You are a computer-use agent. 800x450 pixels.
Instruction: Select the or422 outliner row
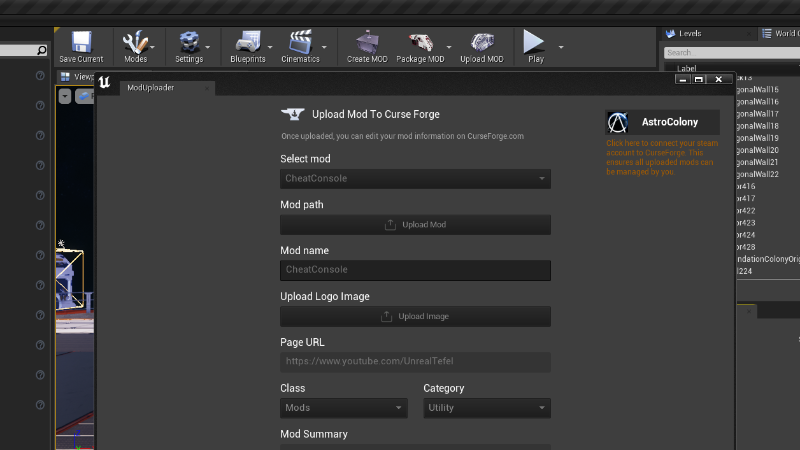coord(746,211)
